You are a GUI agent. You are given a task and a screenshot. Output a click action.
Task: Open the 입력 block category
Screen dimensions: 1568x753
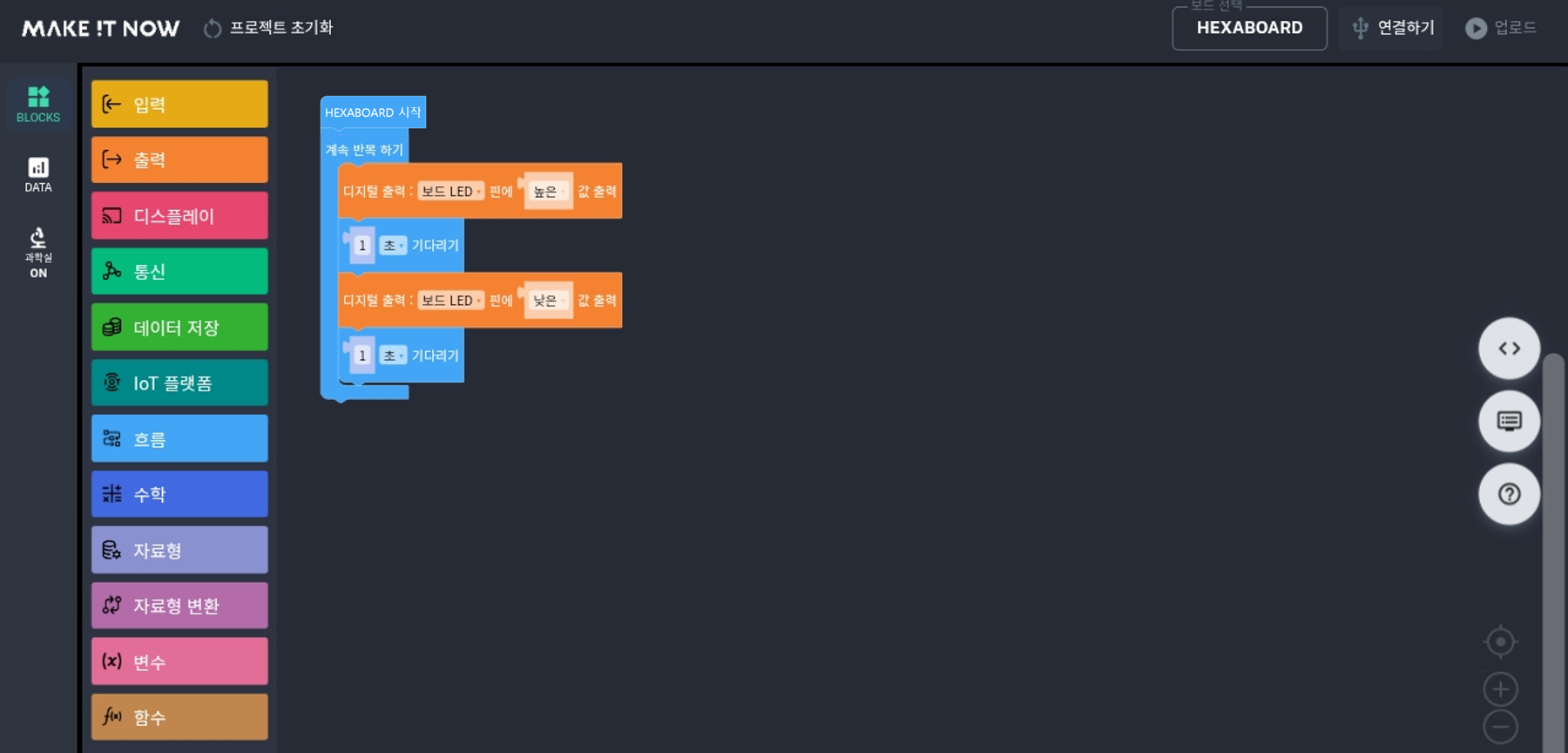(179, 105)
